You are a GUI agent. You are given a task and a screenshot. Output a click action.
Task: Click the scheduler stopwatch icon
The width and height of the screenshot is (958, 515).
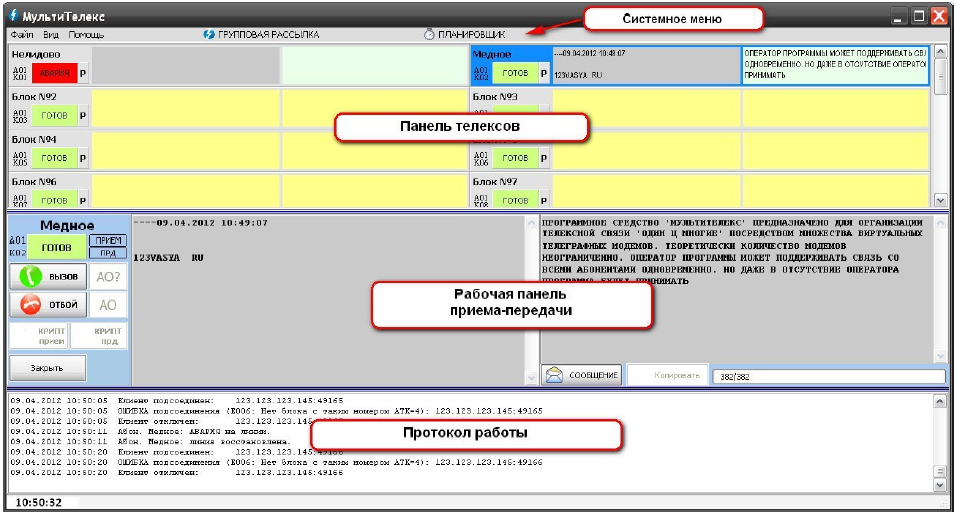pyautogui.click(x=429, y=35)
